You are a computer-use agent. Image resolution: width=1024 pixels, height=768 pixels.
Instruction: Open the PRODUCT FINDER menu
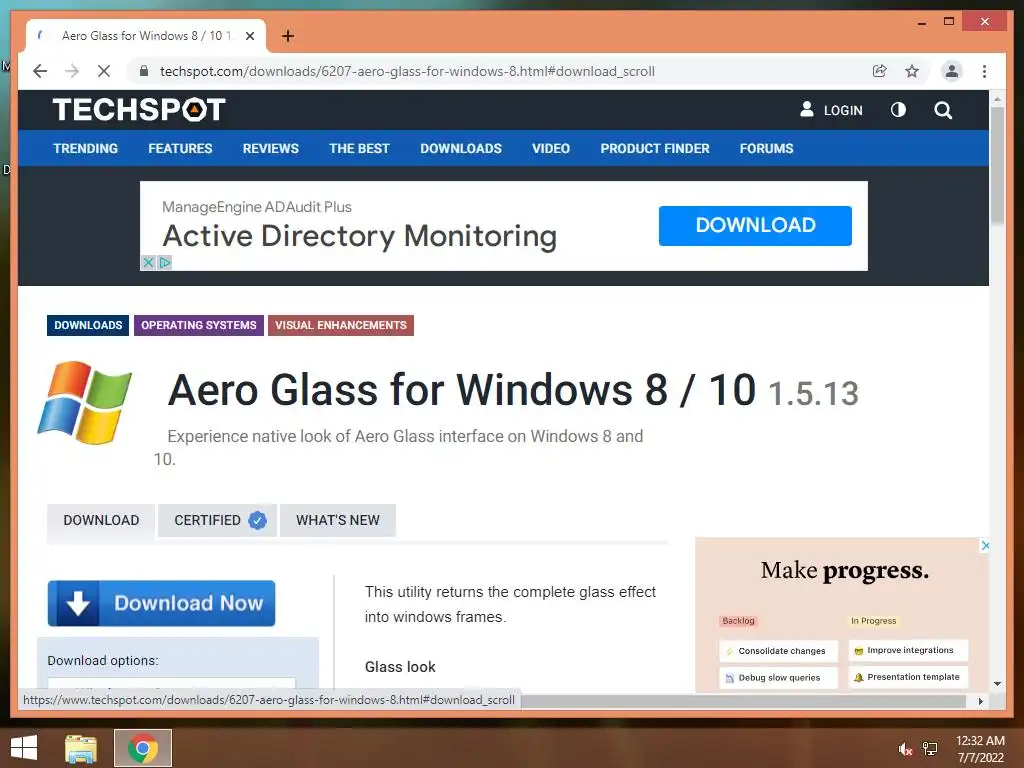pyautogui.click(x=654, y=148)
